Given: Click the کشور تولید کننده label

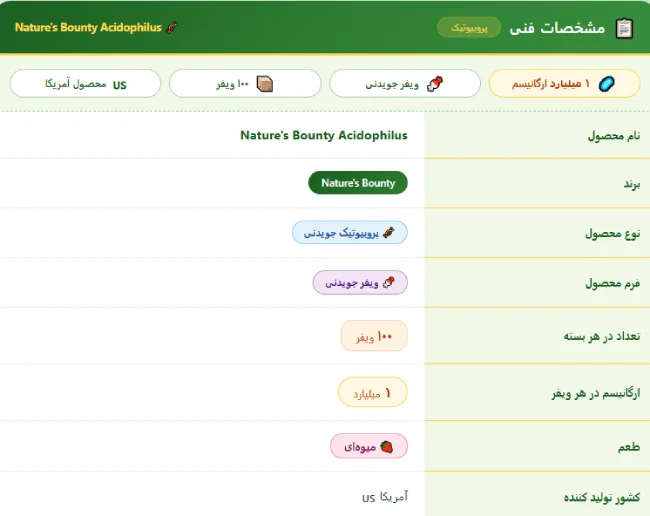Looking at the screenshot, I should (x=602, y=497).
